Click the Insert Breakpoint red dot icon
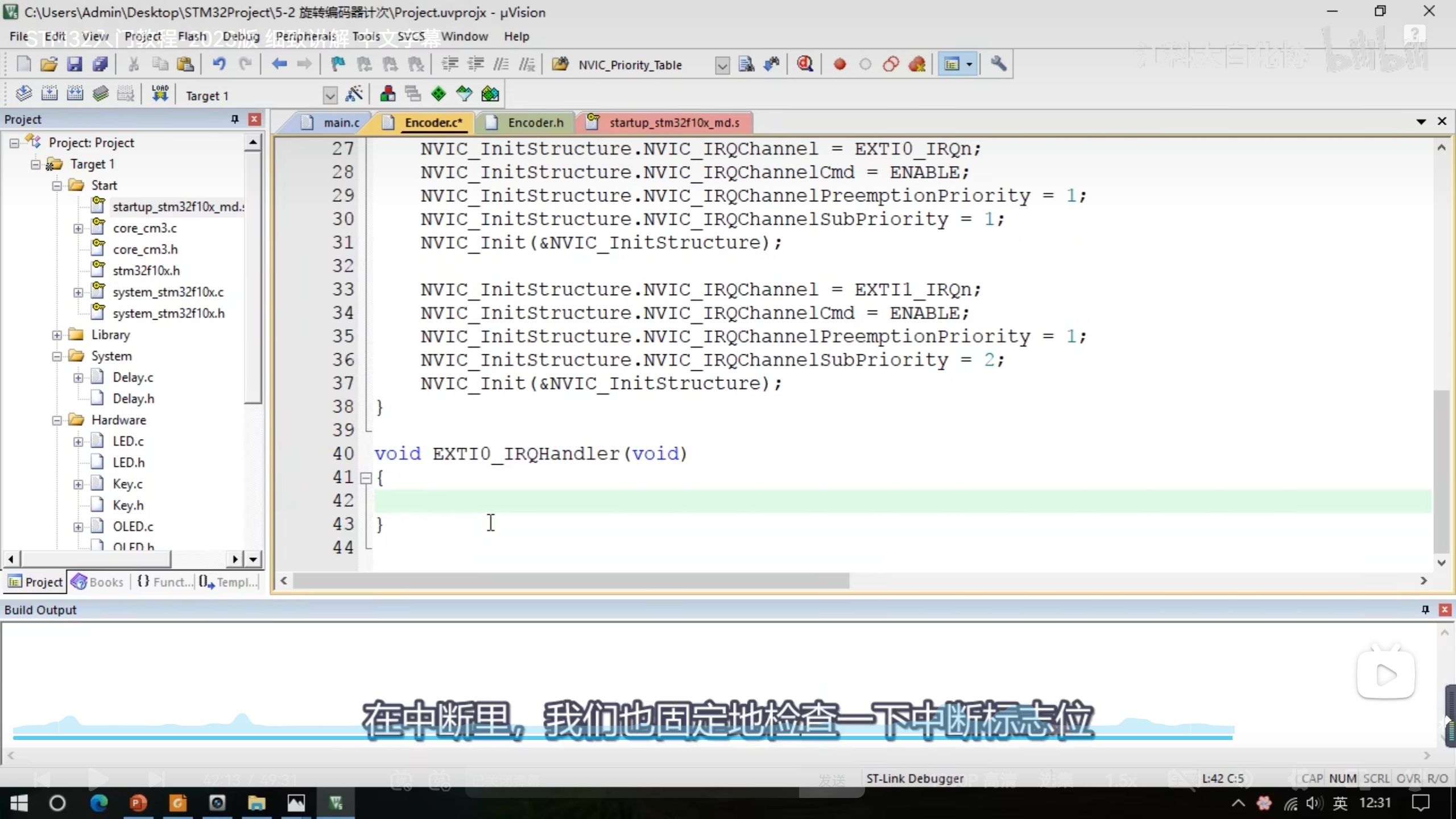This screenshot has height=819, width=1456. [x=839, y=64]
